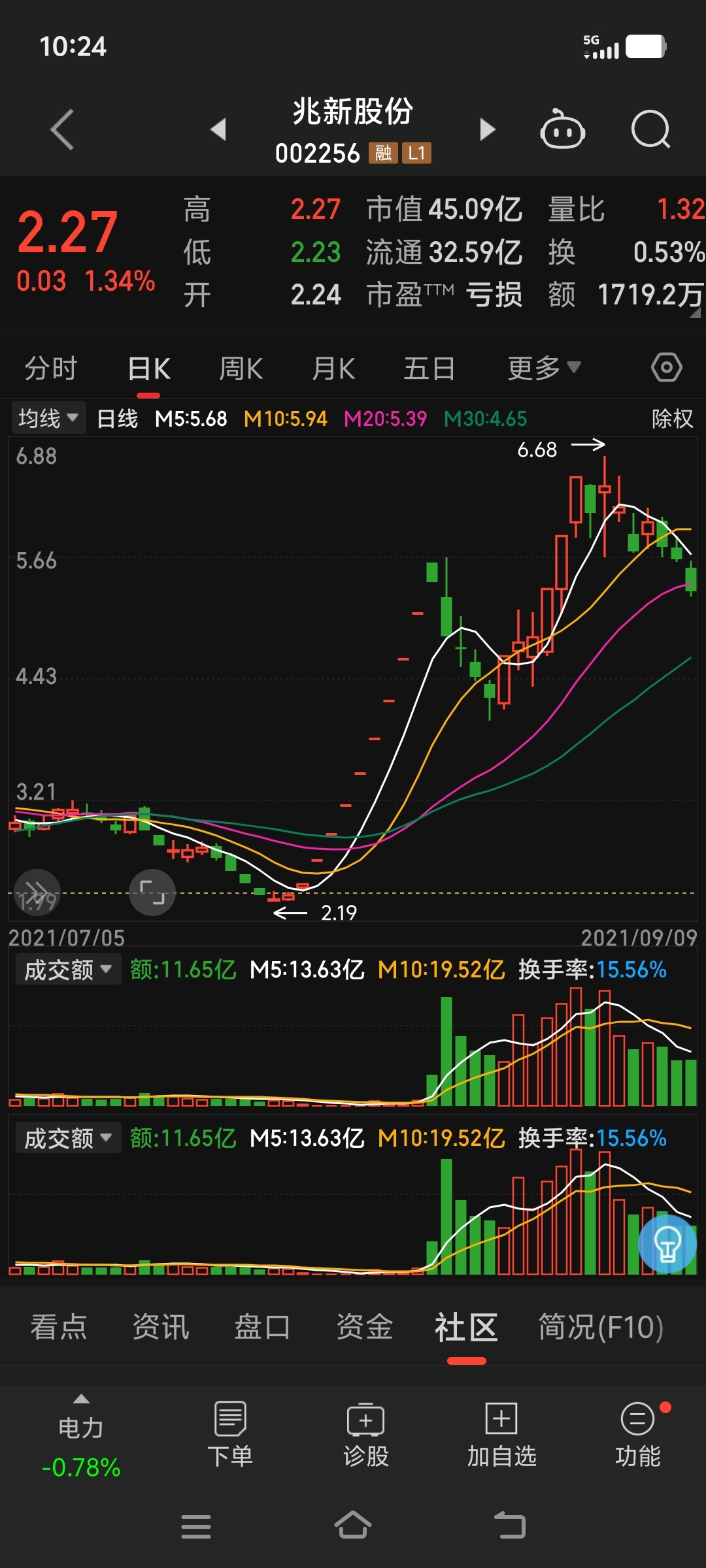Tap the 2.19 low price marker
The width and height of the screenshot is (706, 1568).
coord(339,912)
